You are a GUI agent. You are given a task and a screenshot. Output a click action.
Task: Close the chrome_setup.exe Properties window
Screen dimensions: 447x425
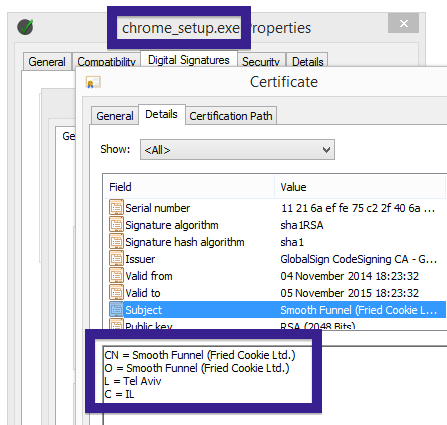(x=403, y=23)
